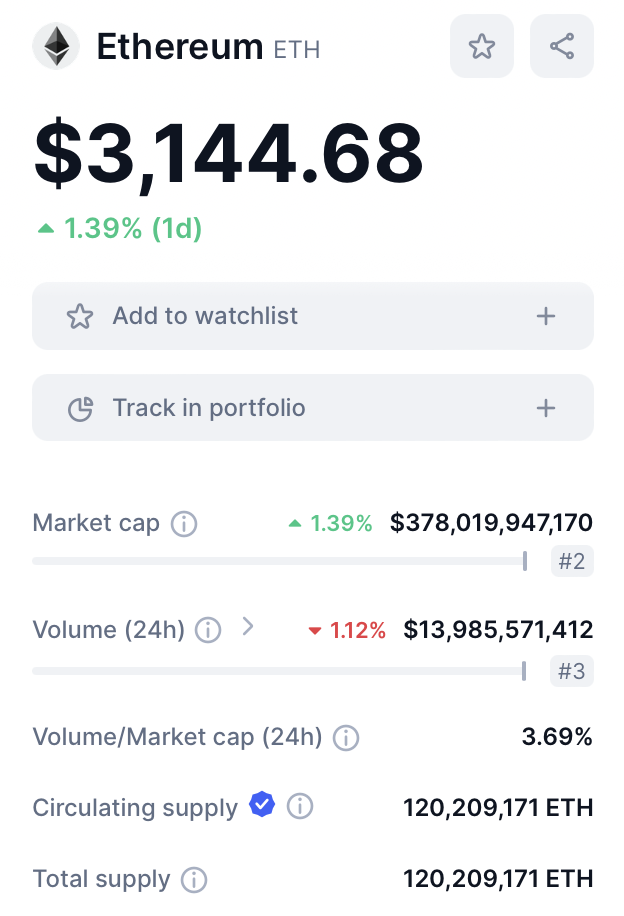
Task: Click the Track in portfolio button
Action: [x=312, y=408]
